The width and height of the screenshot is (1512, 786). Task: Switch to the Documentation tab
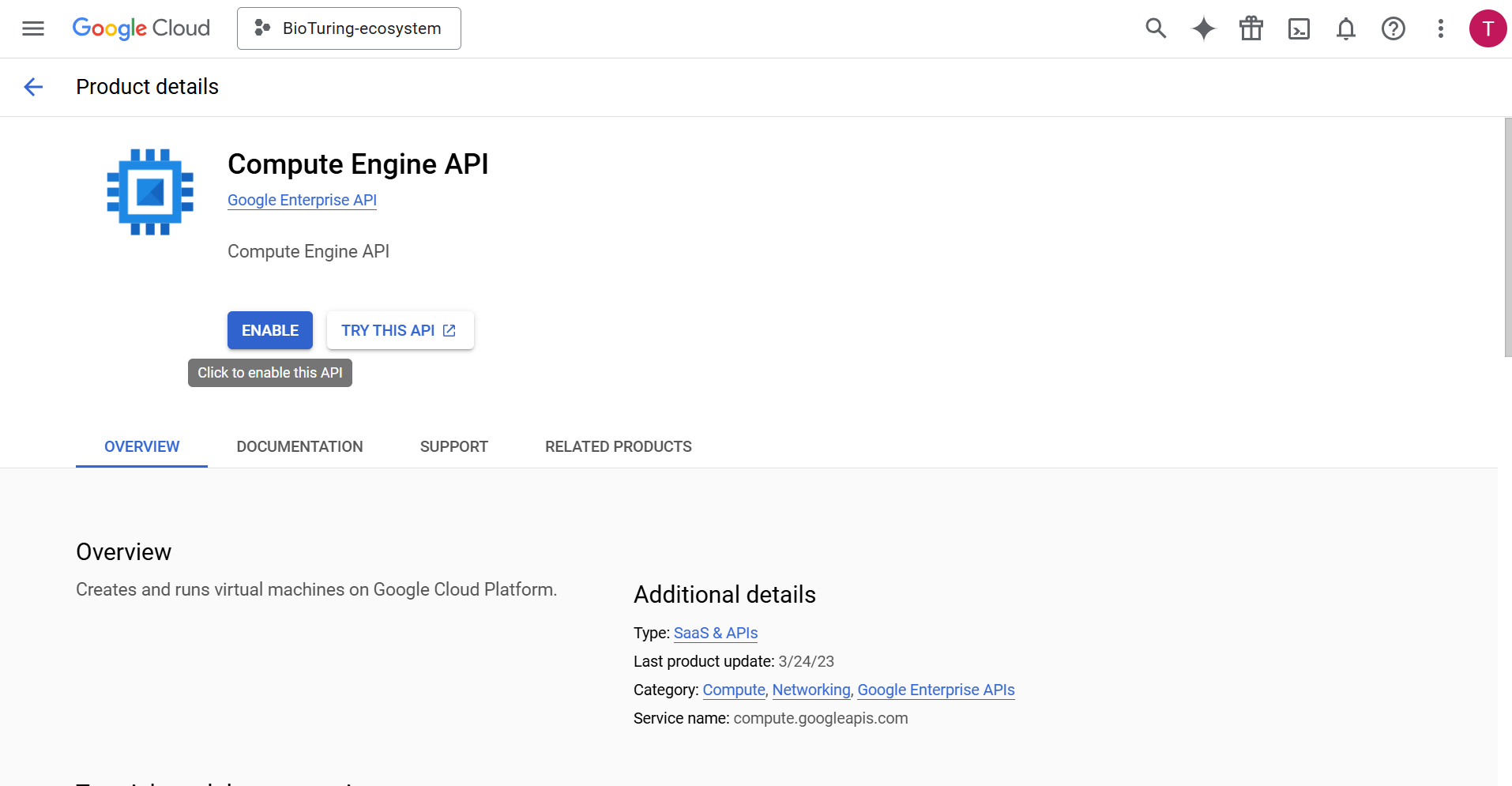pyautogui.click(x=299, y=446)
